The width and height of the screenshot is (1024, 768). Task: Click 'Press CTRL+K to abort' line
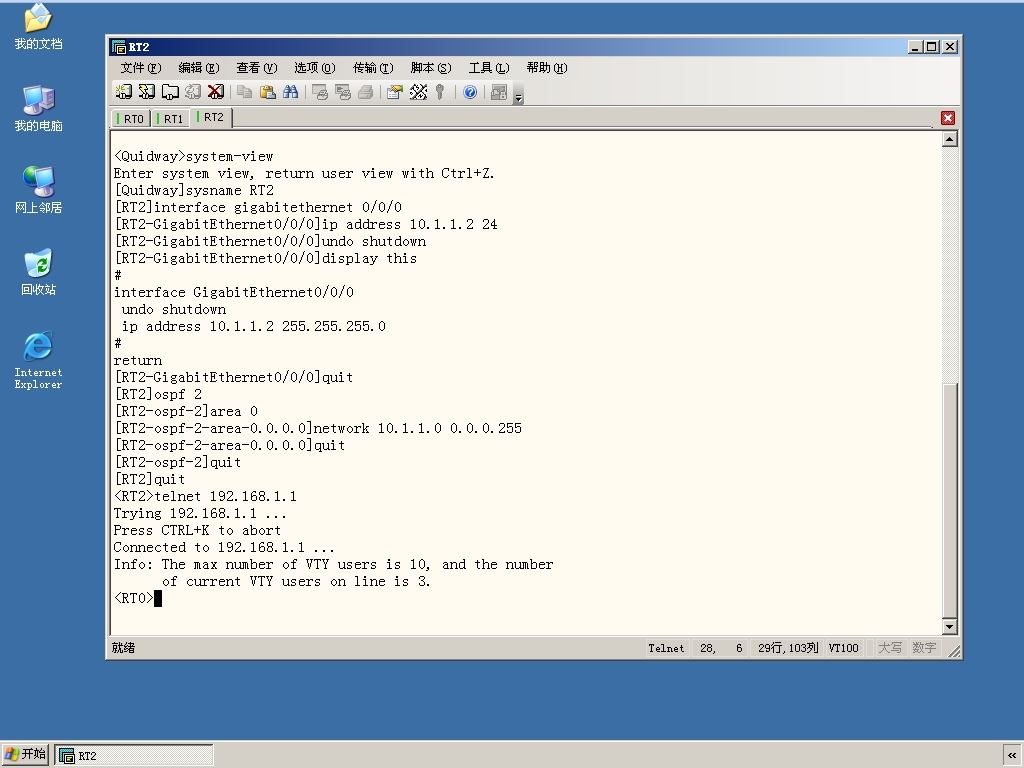197,530
